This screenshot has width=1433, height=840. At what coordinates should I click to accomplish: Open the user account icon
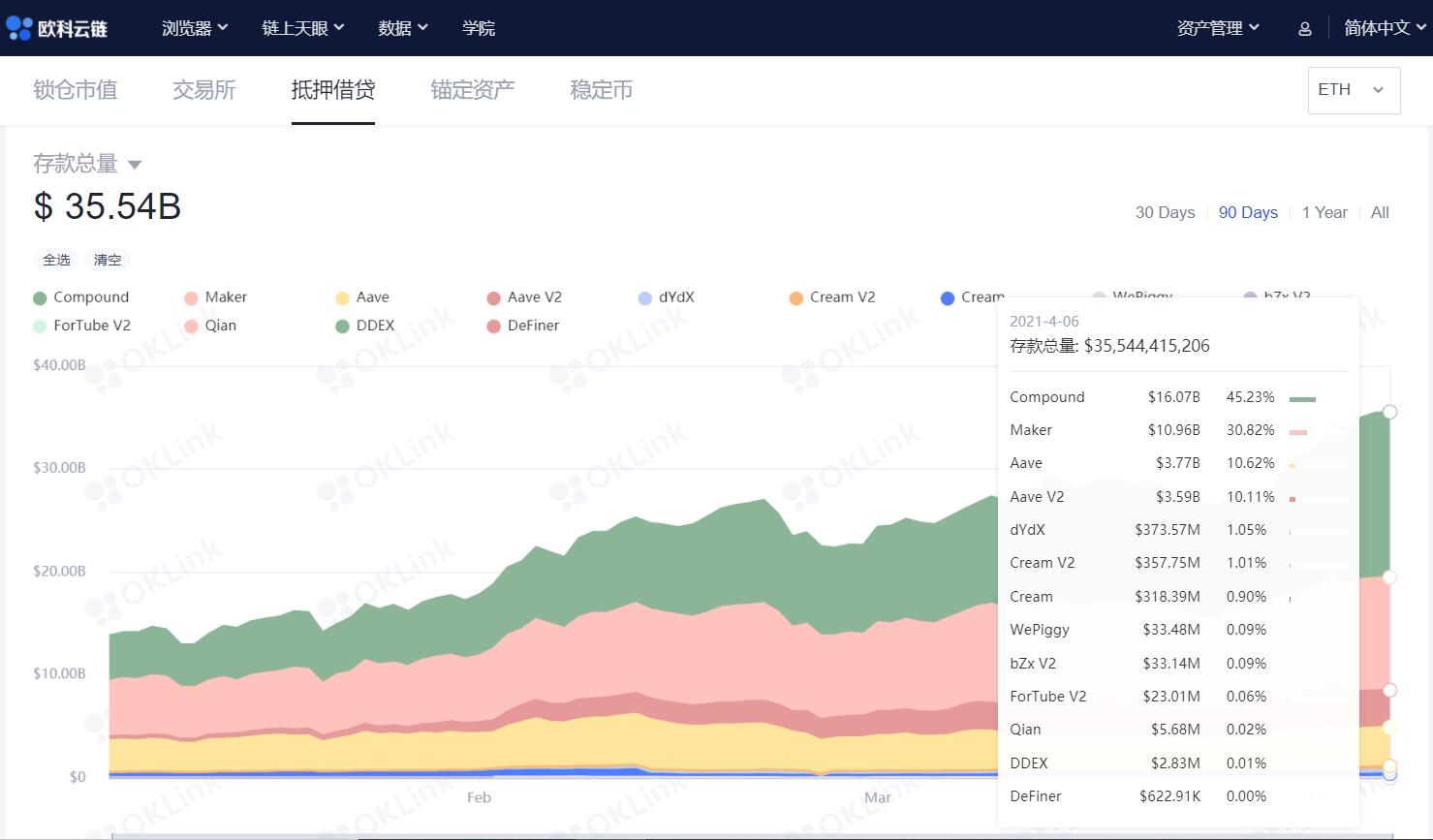(x=1304, y=29)
